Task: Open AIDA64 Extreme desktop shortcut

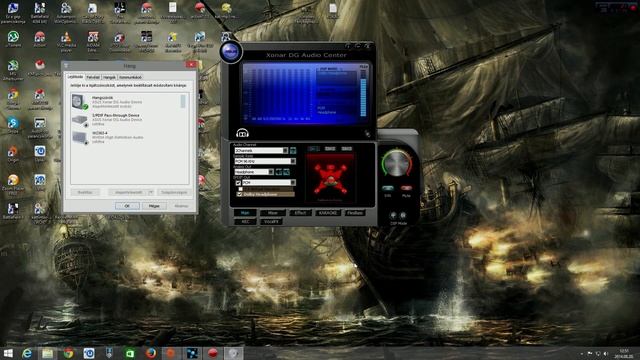Action: click(93, 42)
